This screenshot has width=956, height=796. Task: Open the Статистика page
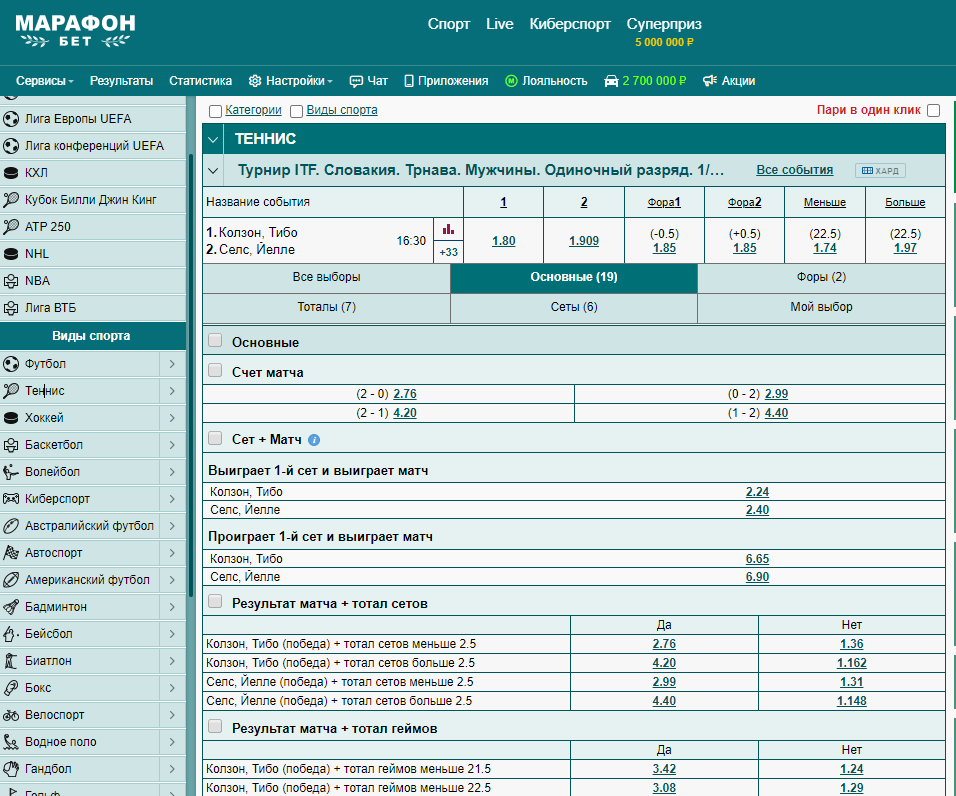coord(200,81)
